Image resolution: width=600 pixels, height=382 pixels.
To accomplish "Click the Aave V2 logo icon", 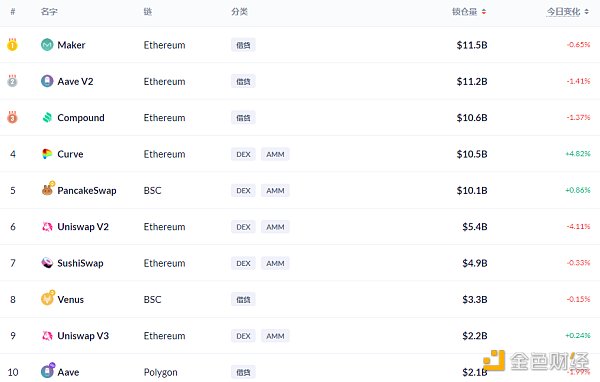I will (x=47, y=81).
